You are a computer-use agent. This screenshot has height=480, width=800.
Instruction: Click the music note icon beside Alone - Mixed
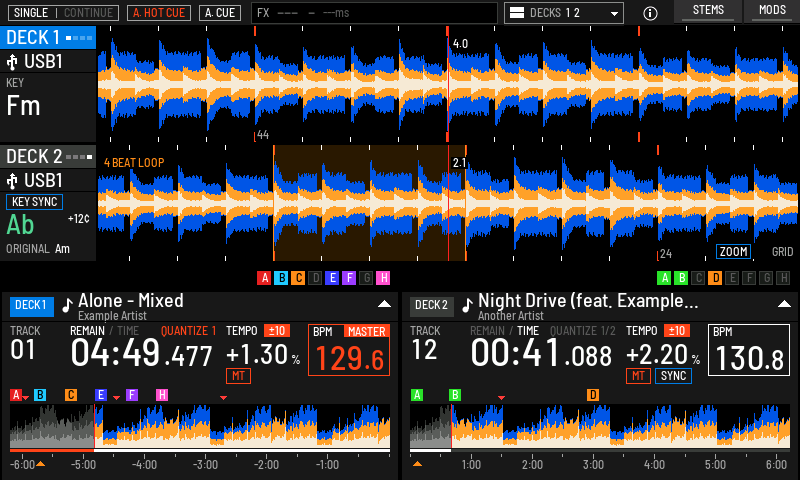point(67,305)
